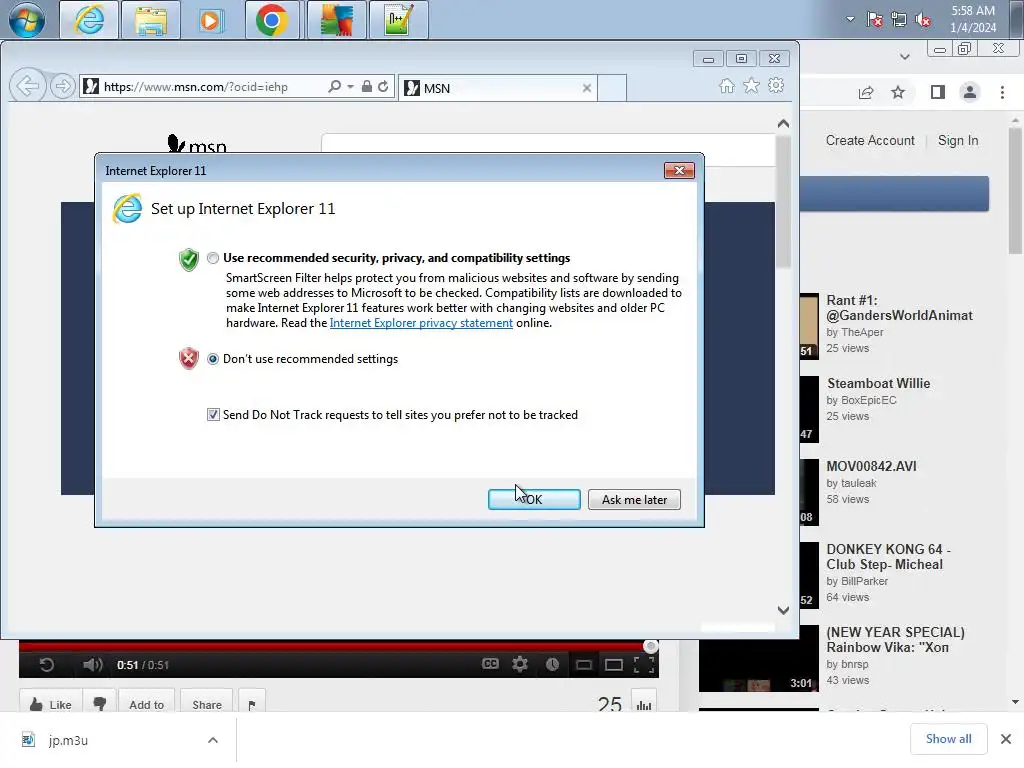Viewport: 1024px width, 768px height.
Task: Click Show all downloads button
Action: point(948,739)
